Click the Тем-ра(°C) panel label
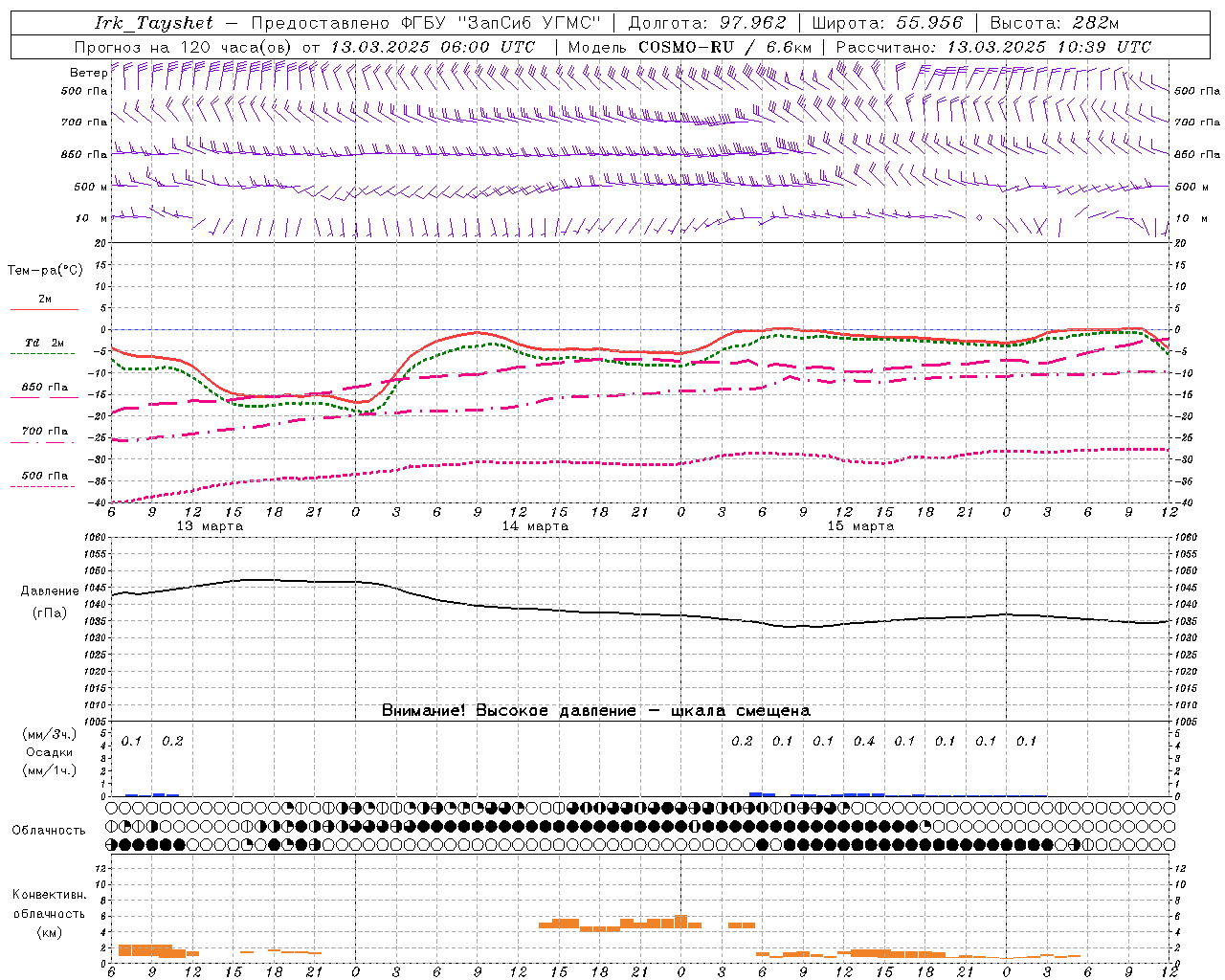The width and height of the screenshot is (1225, 980). pos(45,271)
